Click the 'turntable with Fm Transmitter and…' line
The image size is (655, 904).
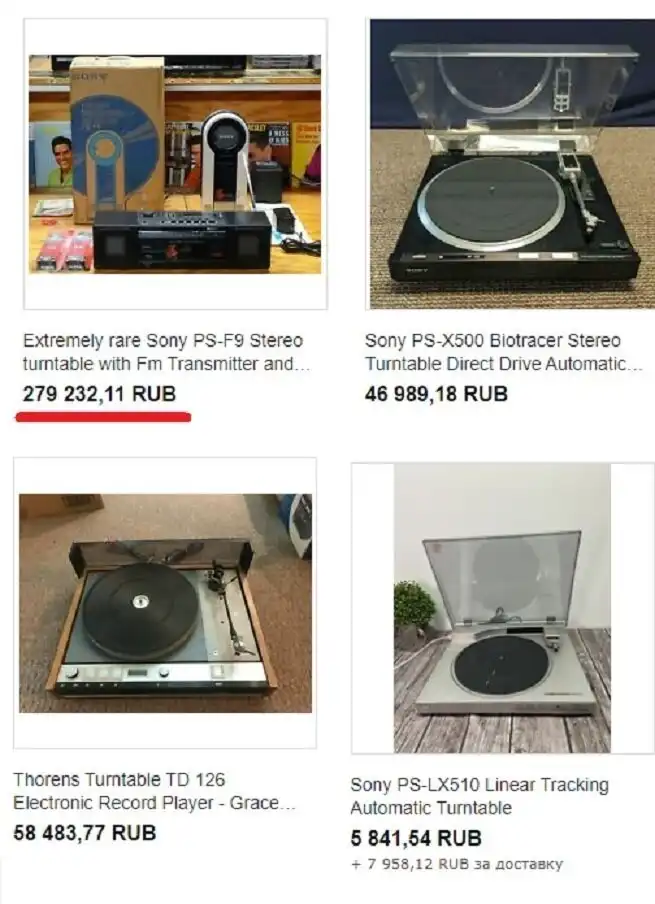[167, 364]
